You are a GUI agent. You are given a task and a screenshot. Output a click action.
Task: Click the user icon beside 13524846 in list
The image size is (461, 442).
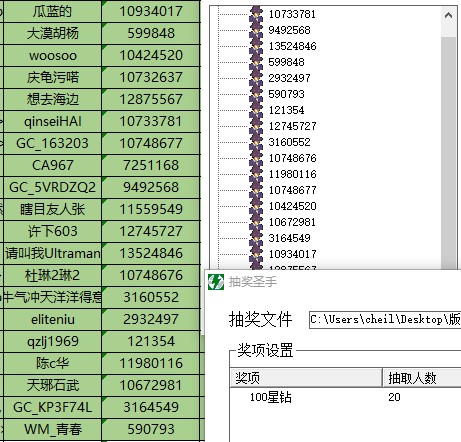256,46
